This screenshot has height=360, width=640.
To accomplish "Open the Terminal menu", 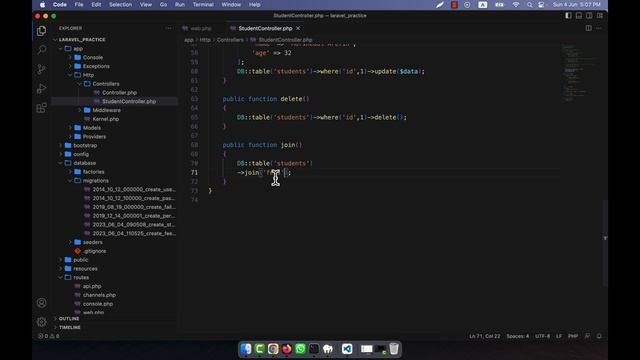I will [203, 4].
